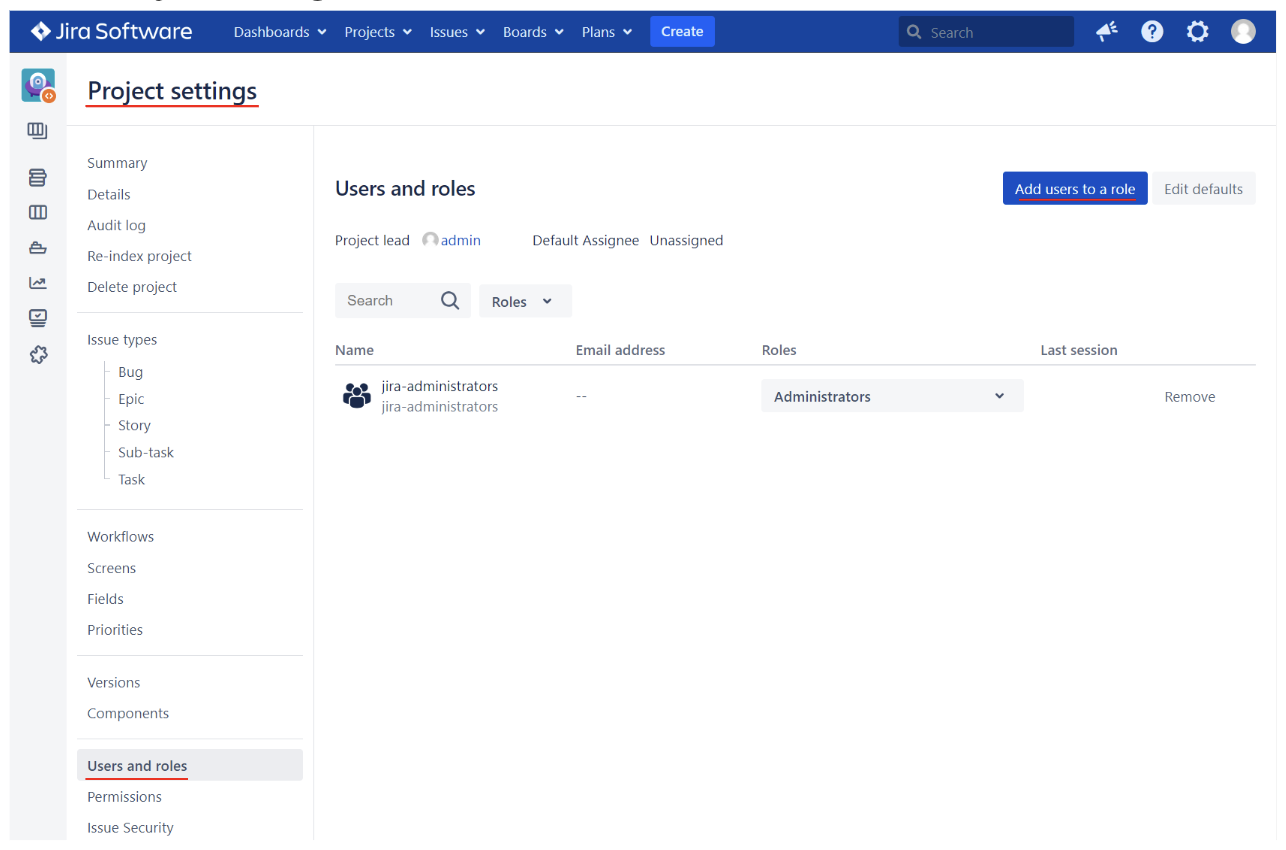Select the Bug issue type
Image resolution: width=1286 pixels, height=850 pixels.
pos(130,372)
